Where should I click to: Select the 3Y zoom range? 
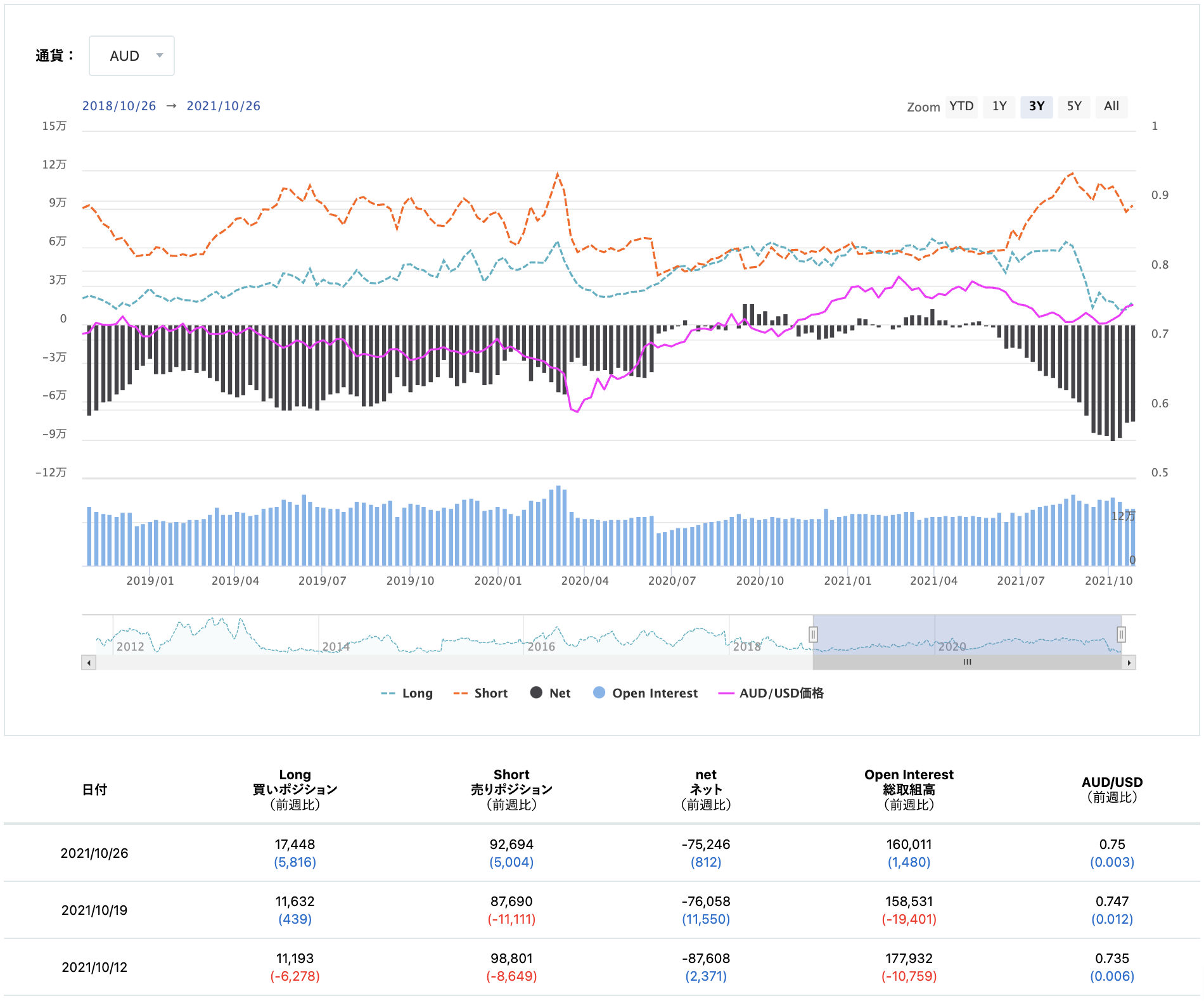[1037, 106]
